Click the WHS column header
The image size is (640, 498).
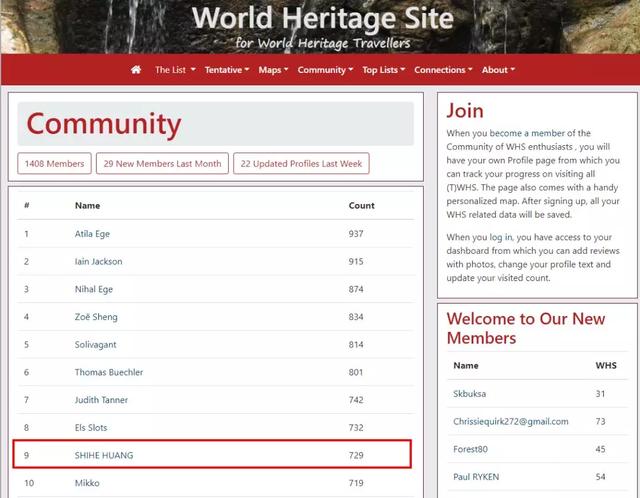pos(606,365)
